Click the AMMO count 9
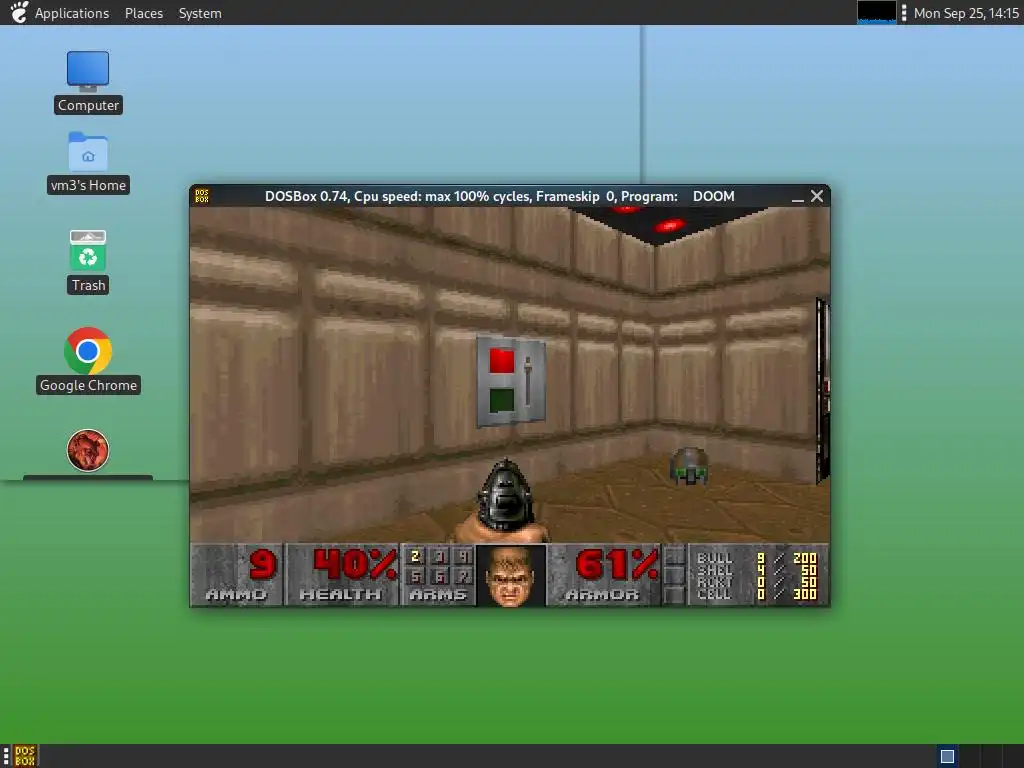 (237, 575)
